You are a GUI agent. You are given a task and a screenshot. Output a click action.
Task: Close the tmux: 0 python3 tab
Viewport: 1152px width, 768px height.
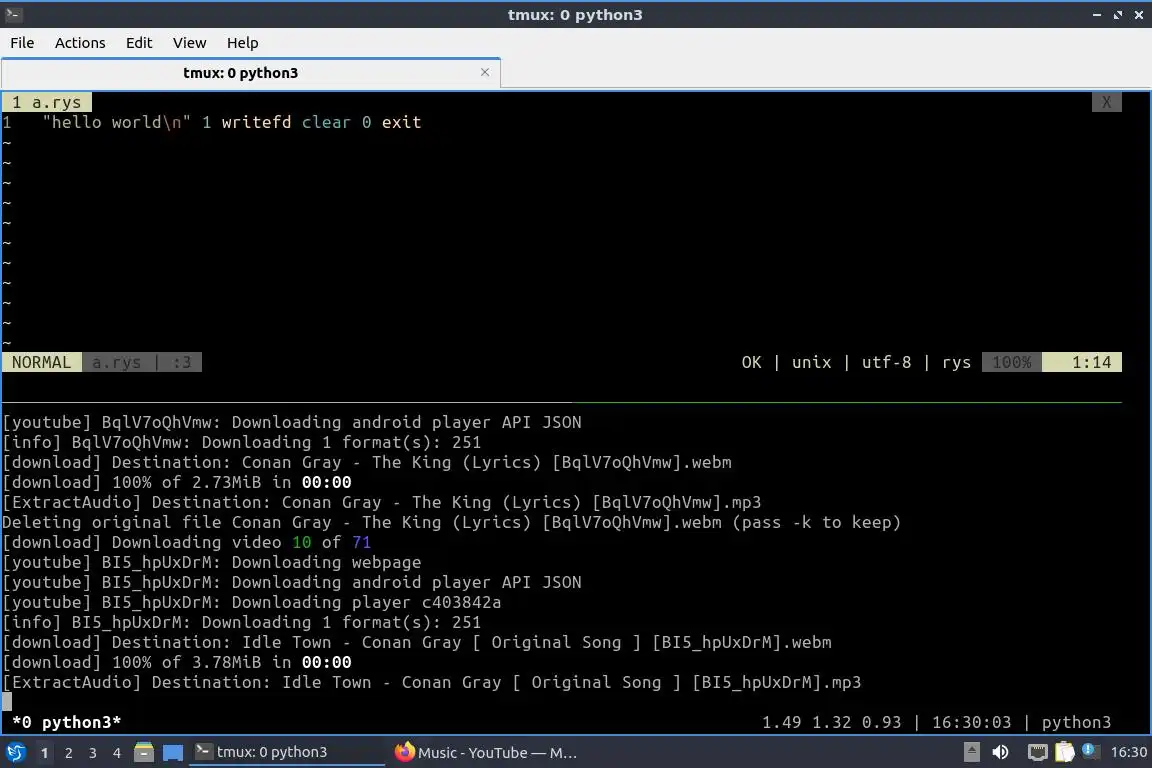pyautogui.click(x=485, y=72)
